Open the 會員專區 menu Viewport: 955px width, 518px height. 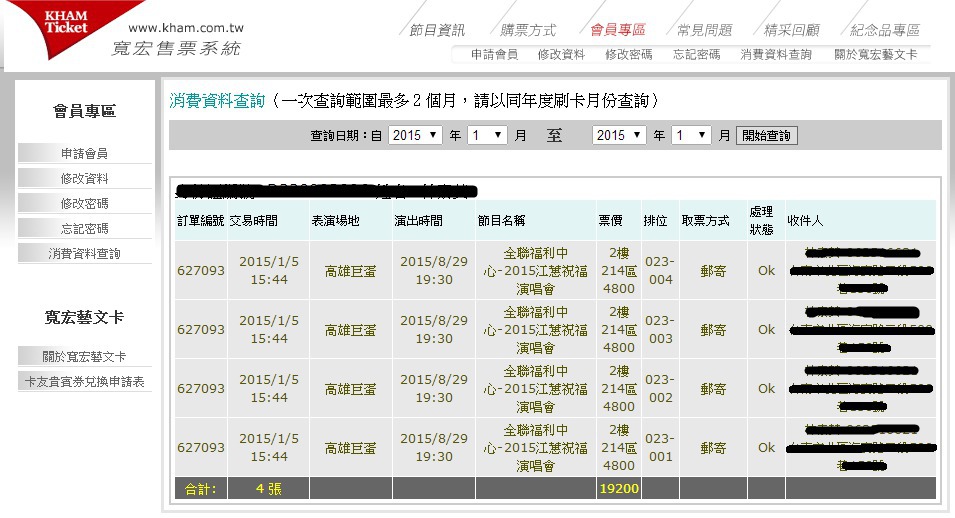618,30
